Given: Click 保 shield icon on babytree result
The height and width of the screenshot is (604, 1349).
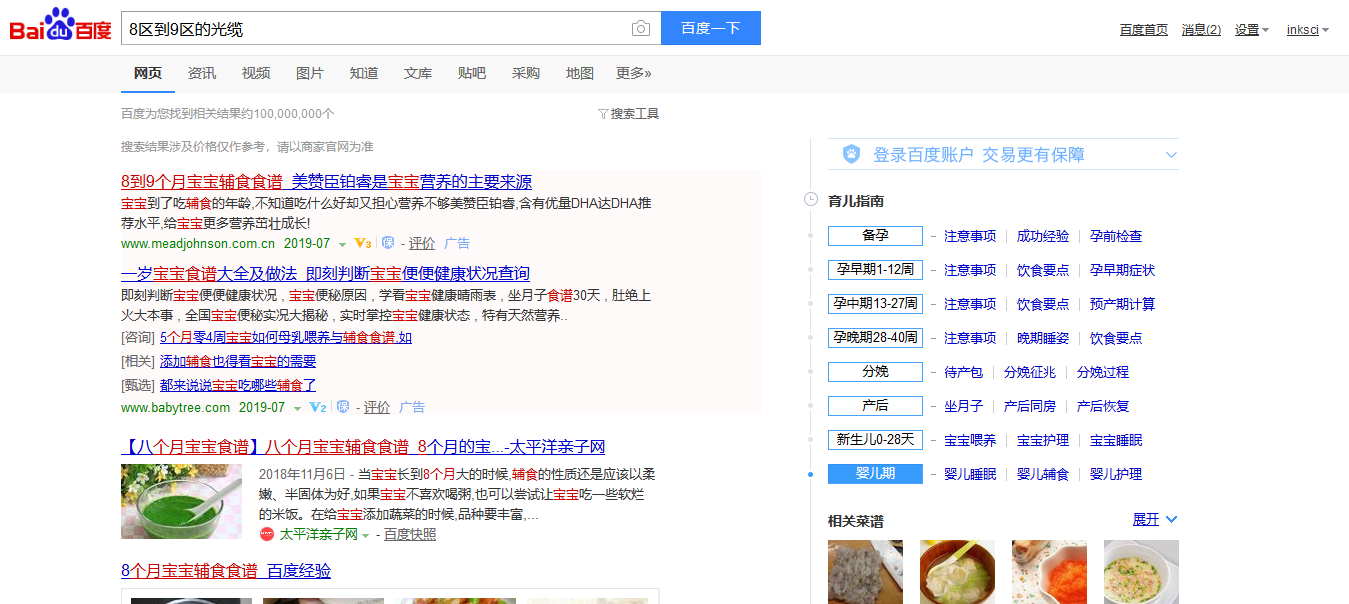Looking at the screenshot, I should tap(343, 407).
